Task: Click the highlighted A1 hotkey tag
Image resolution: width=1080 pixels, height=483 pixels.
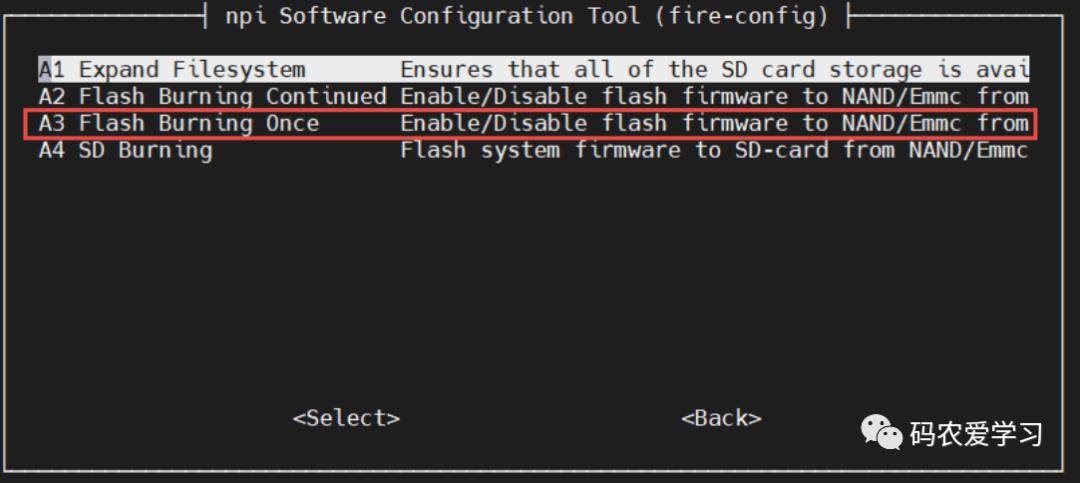Action: coord(51,70)
